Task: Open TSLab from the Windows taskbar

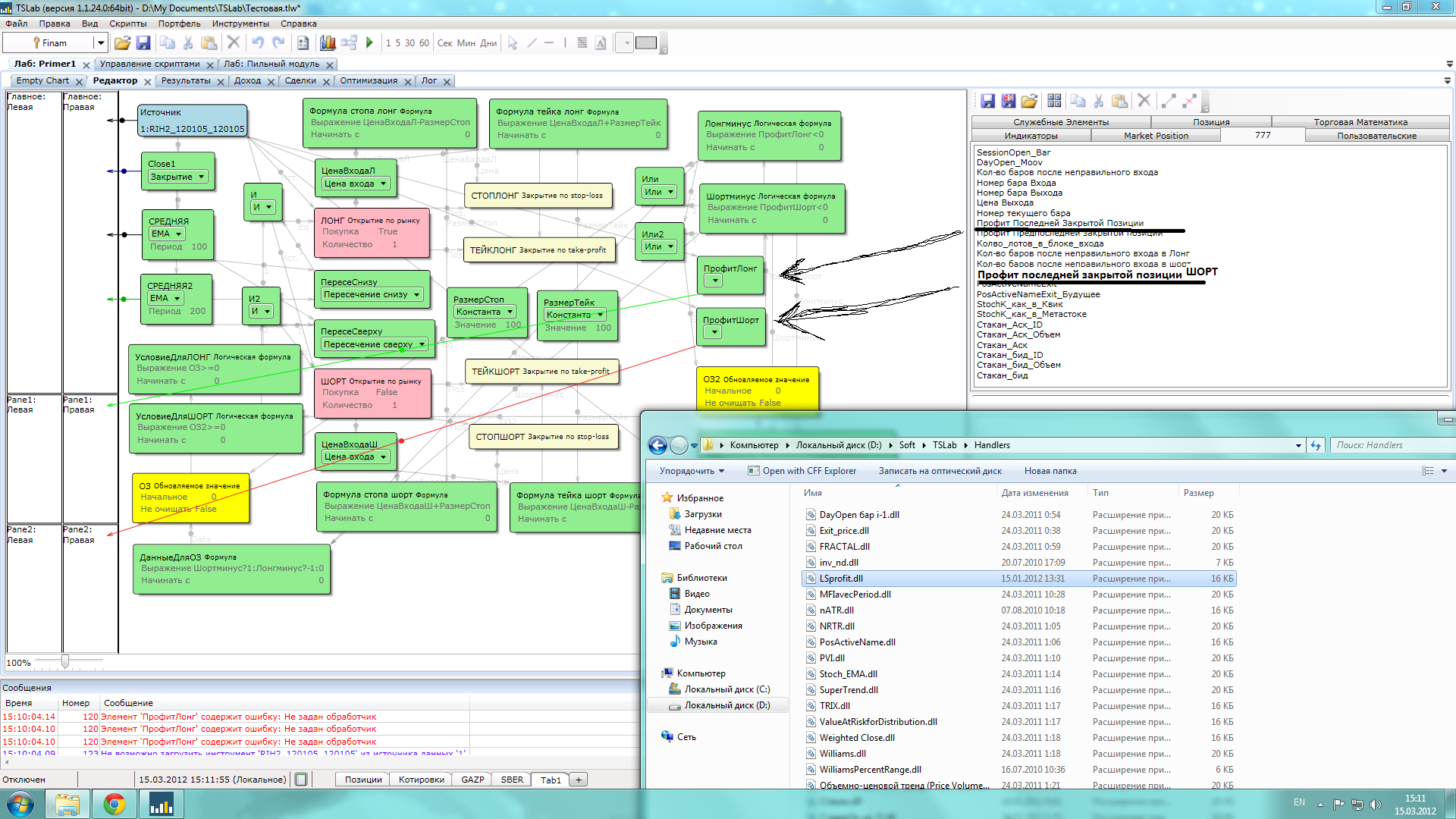Action: pos(161,804)
